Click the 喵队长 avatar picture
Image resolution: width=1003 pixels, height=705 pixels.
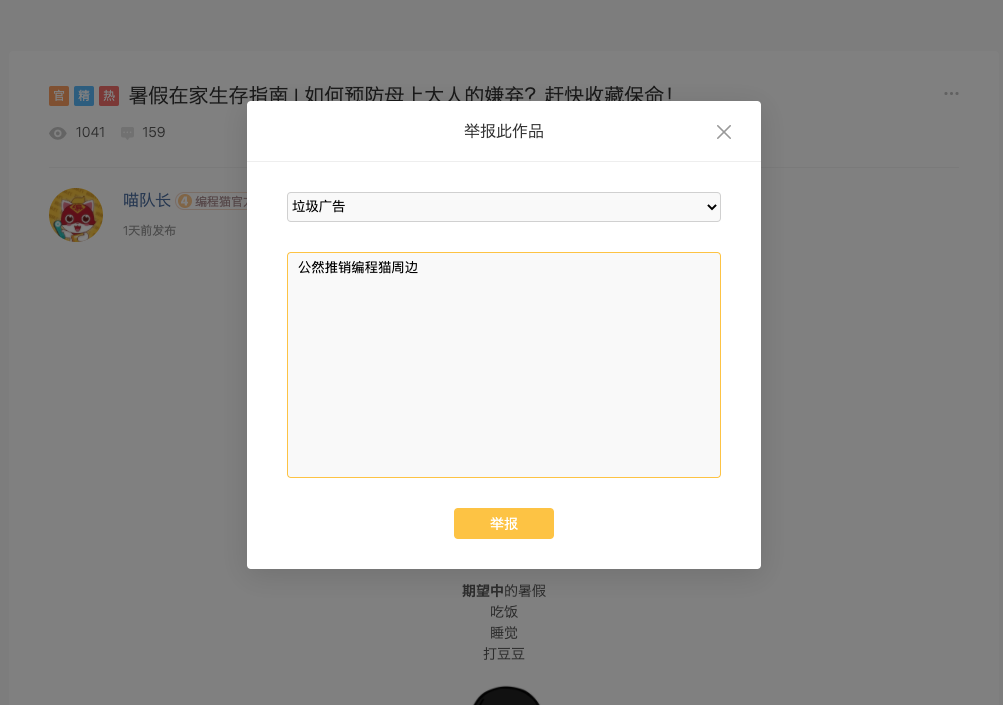[76, 215]
